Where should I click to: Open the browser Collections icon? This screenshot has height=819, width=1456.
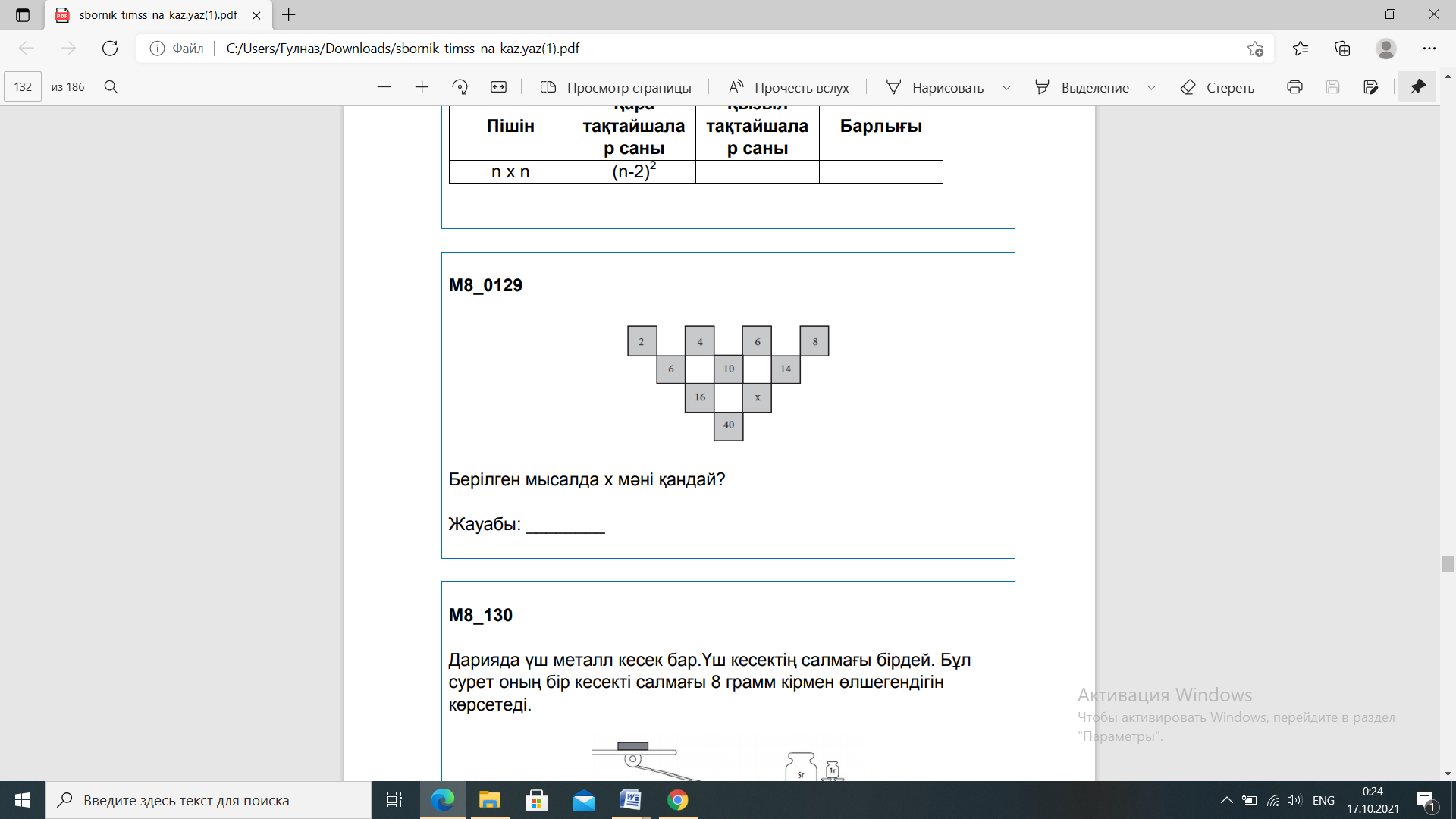coord(1342,49)
